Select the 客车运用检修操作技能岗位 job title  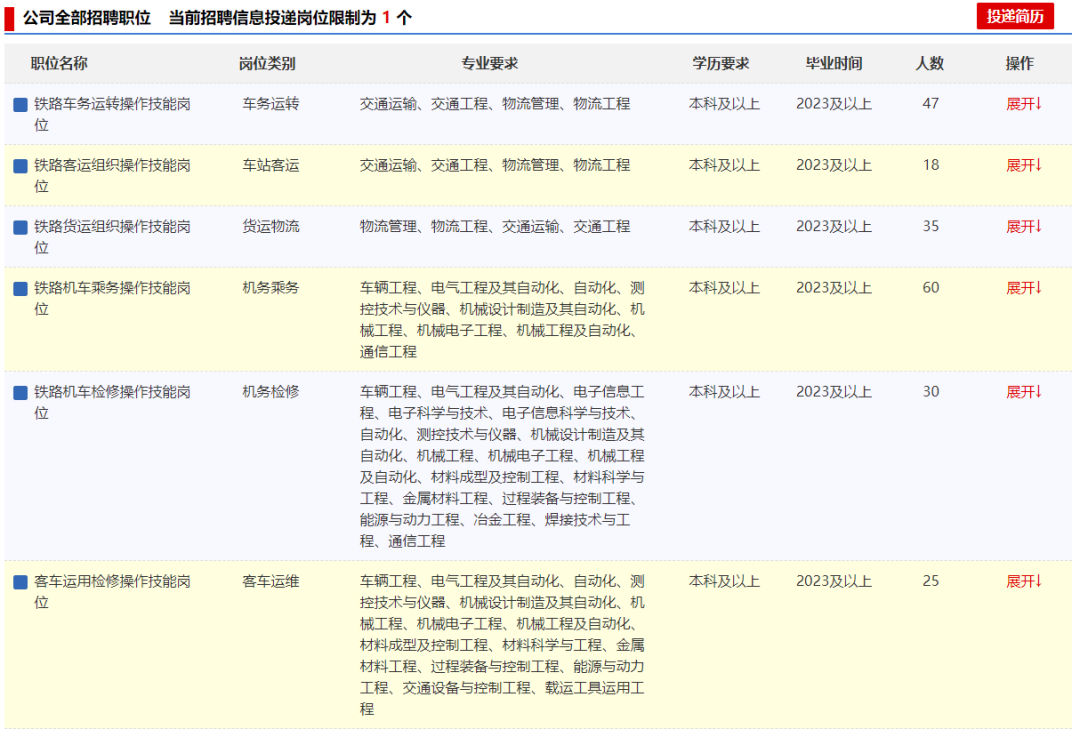click(x=112, y=592)
